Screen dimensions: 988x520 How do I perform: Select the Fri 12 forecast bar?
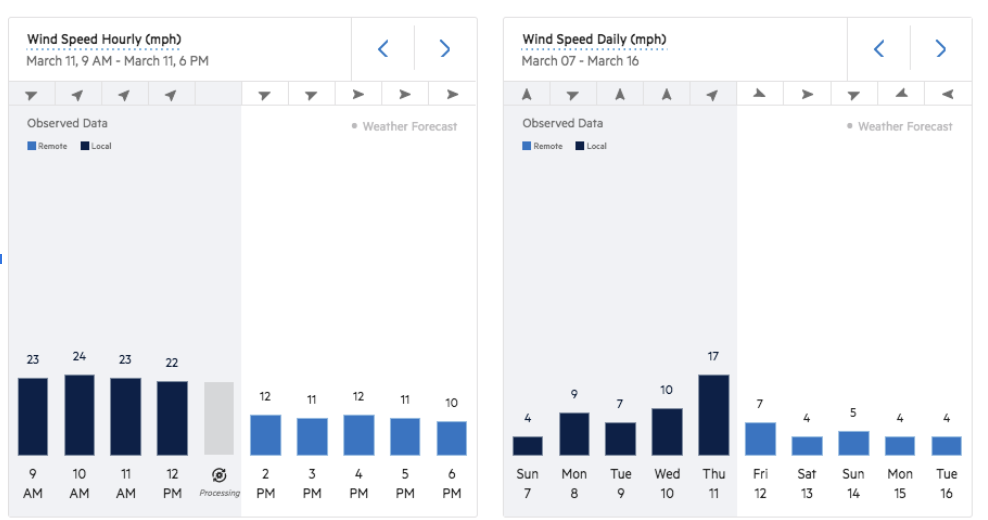coord(760,438)
